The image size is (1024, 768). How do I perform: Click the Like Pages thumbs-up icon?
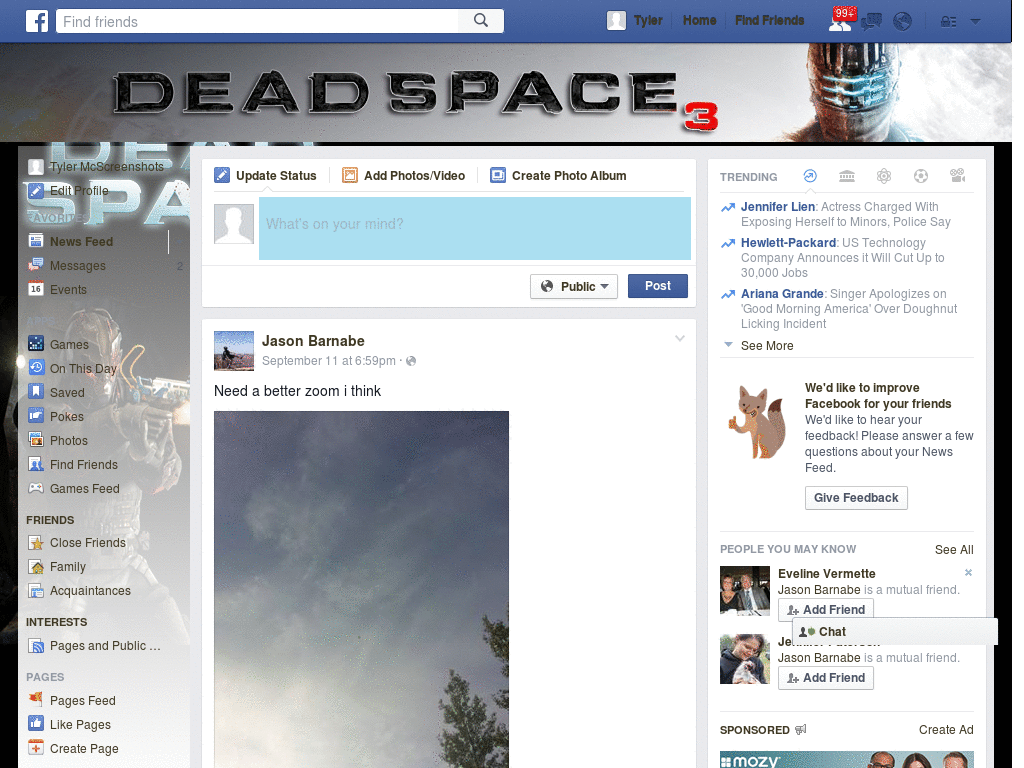pyautogui.click(x=36, y=724)
